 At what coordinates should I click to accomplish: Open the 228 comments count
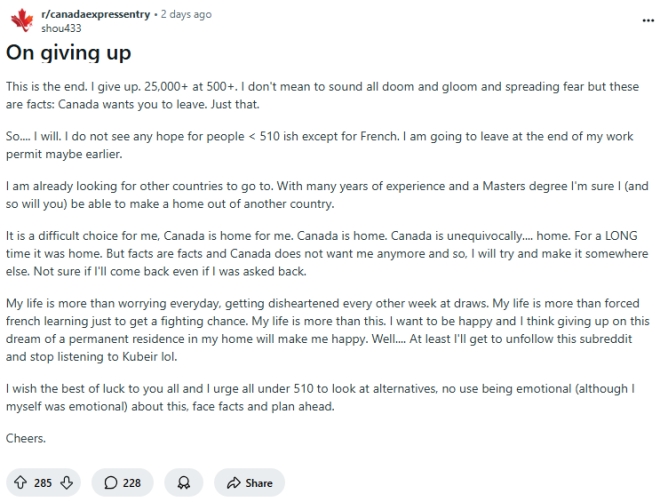pyautogui.click(x=132, y=482)
